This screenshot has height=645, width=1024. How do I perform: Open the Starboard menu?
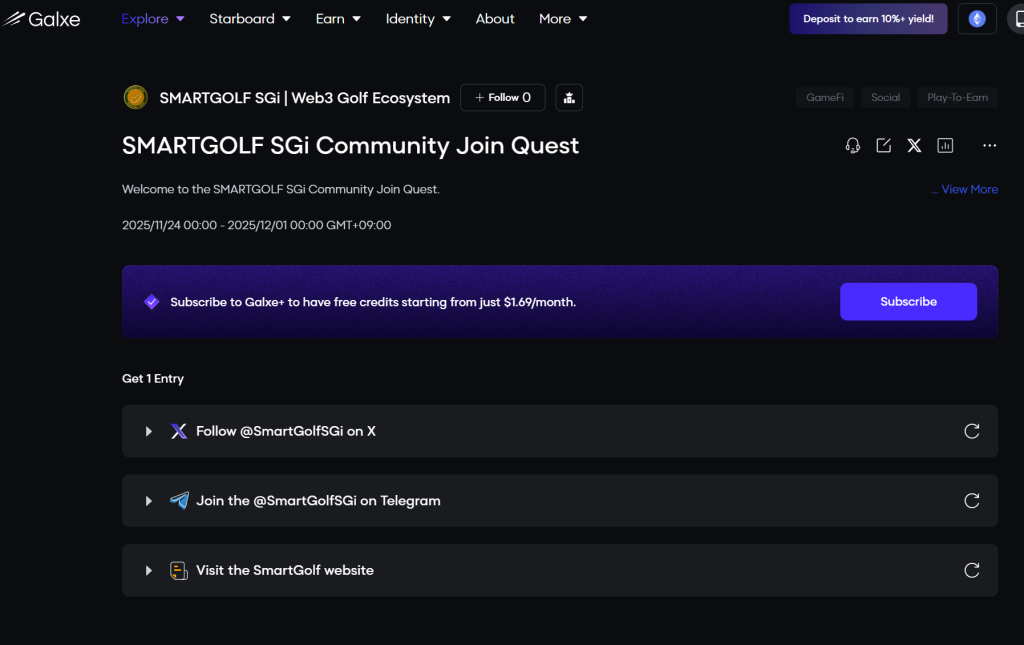tap(249, 19)
